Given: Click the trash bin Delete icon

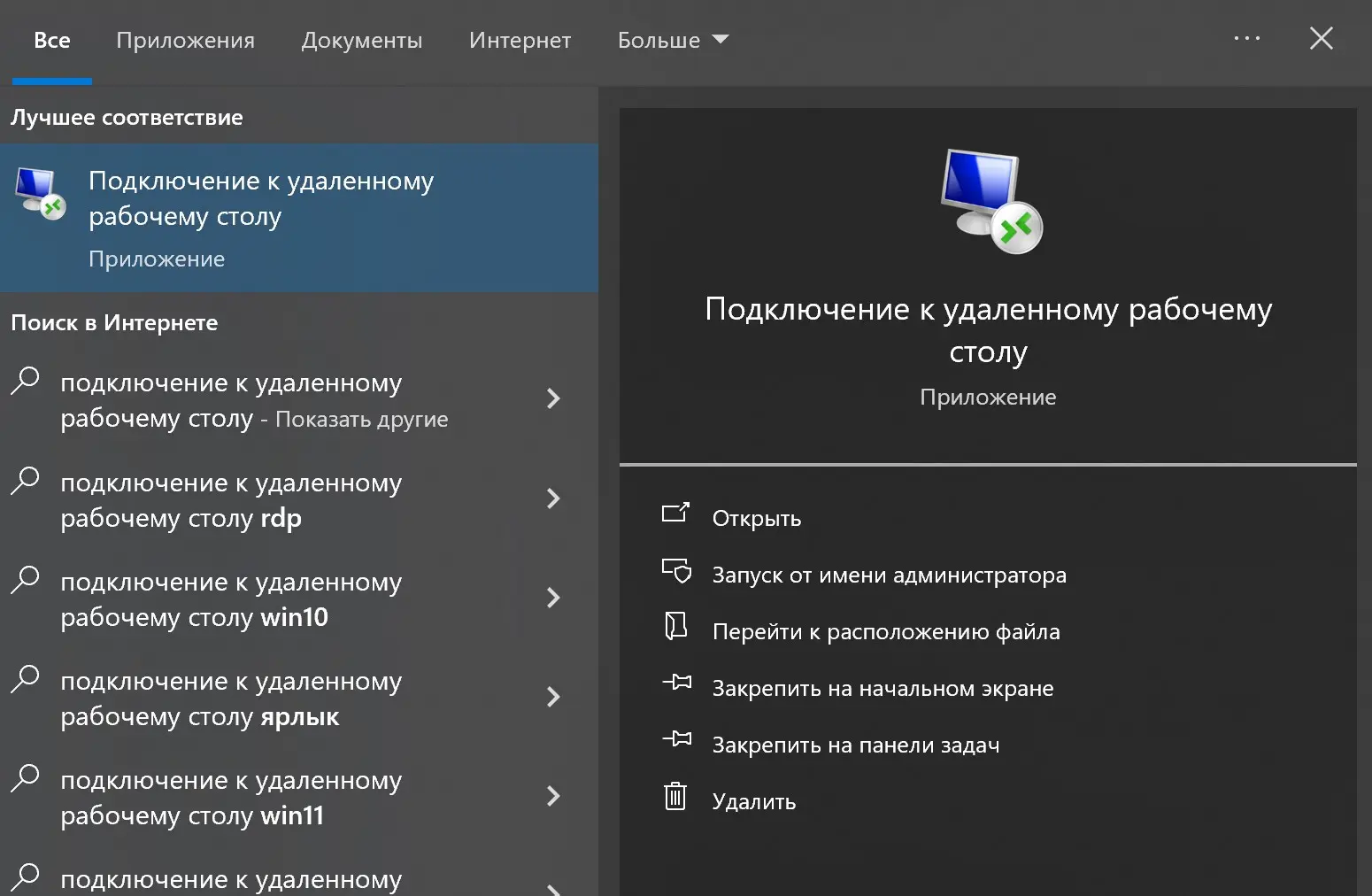Looking at the screenshot, I should [x=675, y=797].
